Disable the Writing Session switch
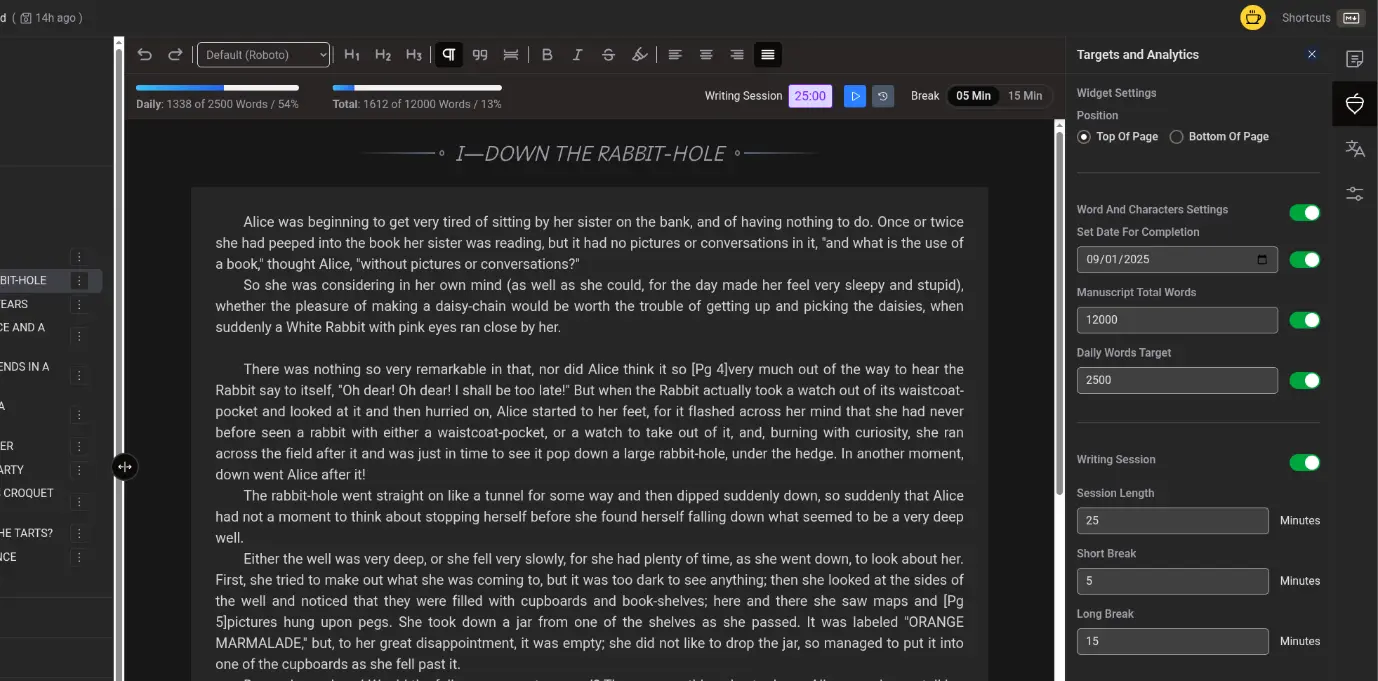Screen dimensions: 1378x681 coord(1304,462)
